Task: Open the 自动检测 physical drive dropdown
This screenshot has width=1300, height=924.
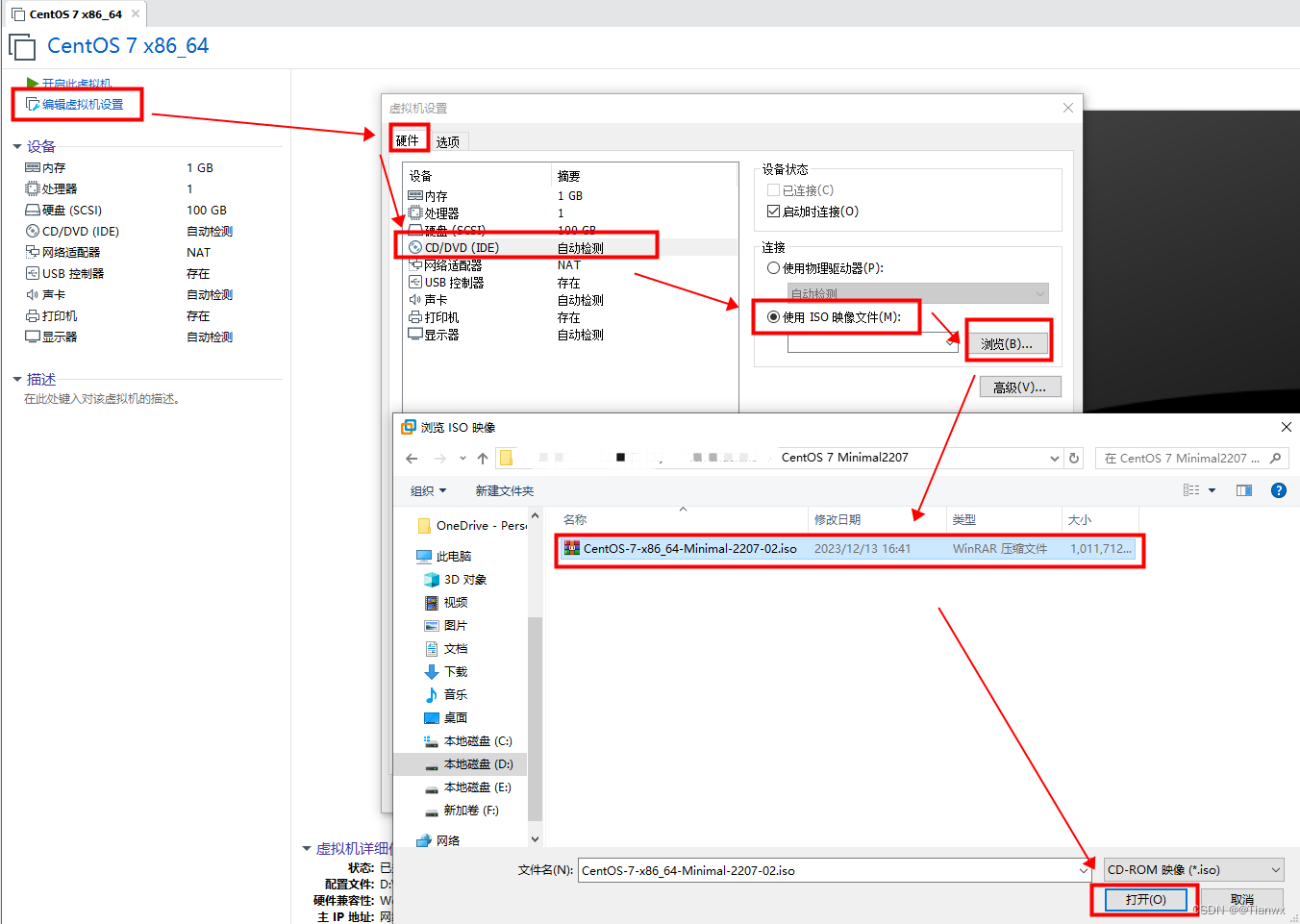Action: (918, 293)
